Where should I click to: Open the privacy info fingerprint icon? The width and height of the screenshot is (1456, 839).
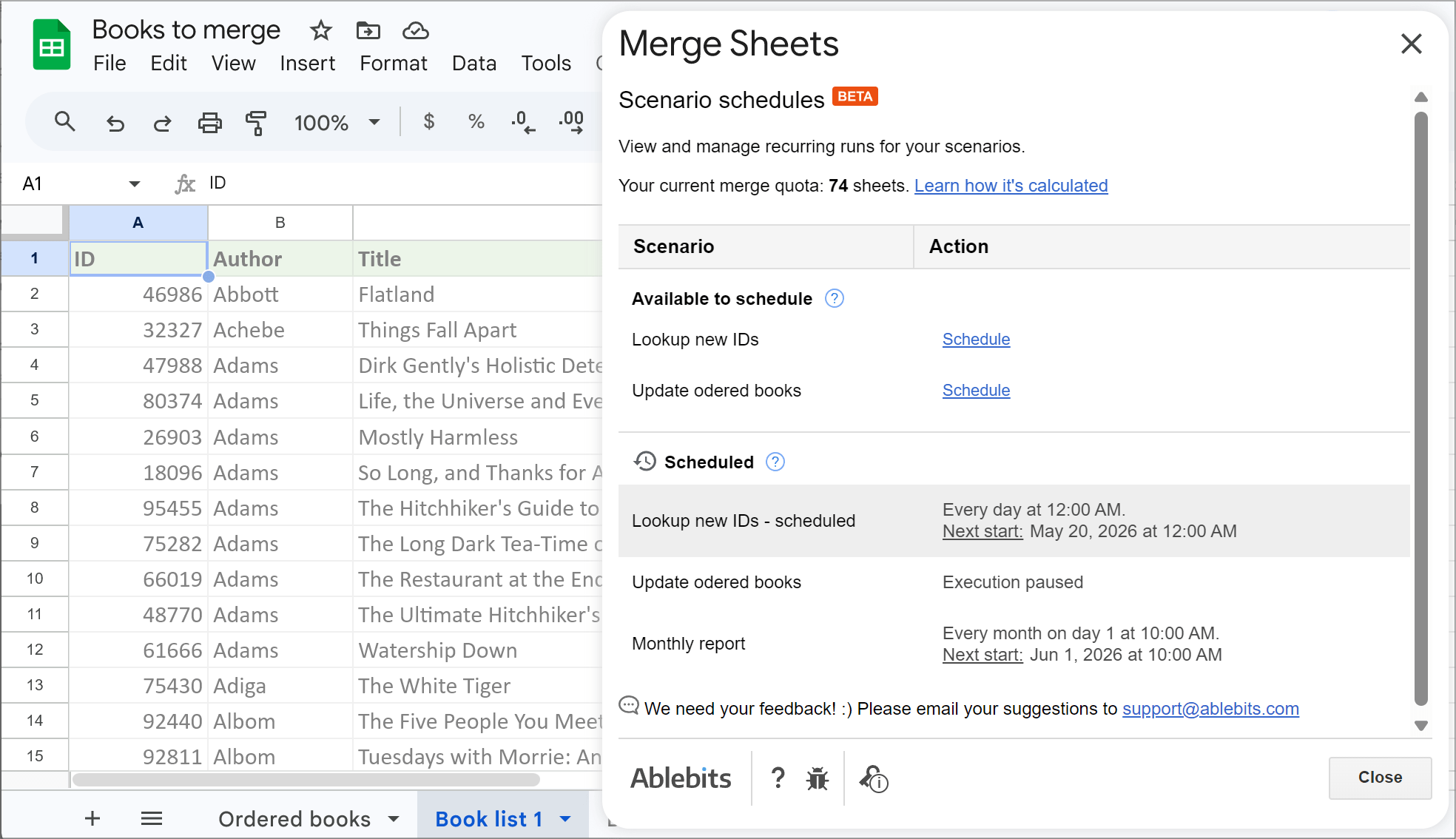[x=874, y=778]
